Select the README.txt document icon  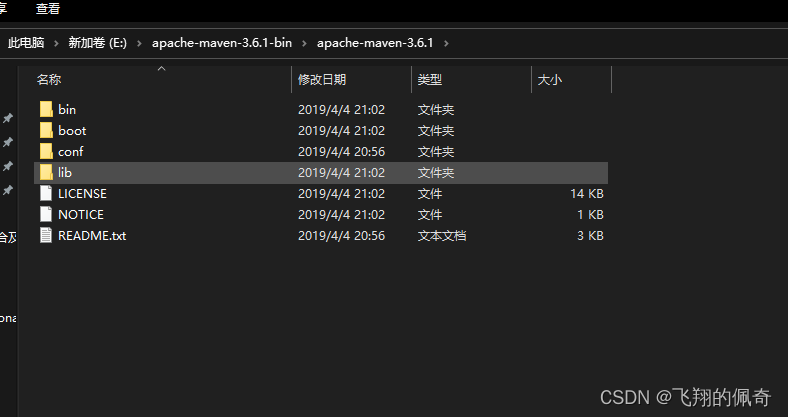(46, 236)
